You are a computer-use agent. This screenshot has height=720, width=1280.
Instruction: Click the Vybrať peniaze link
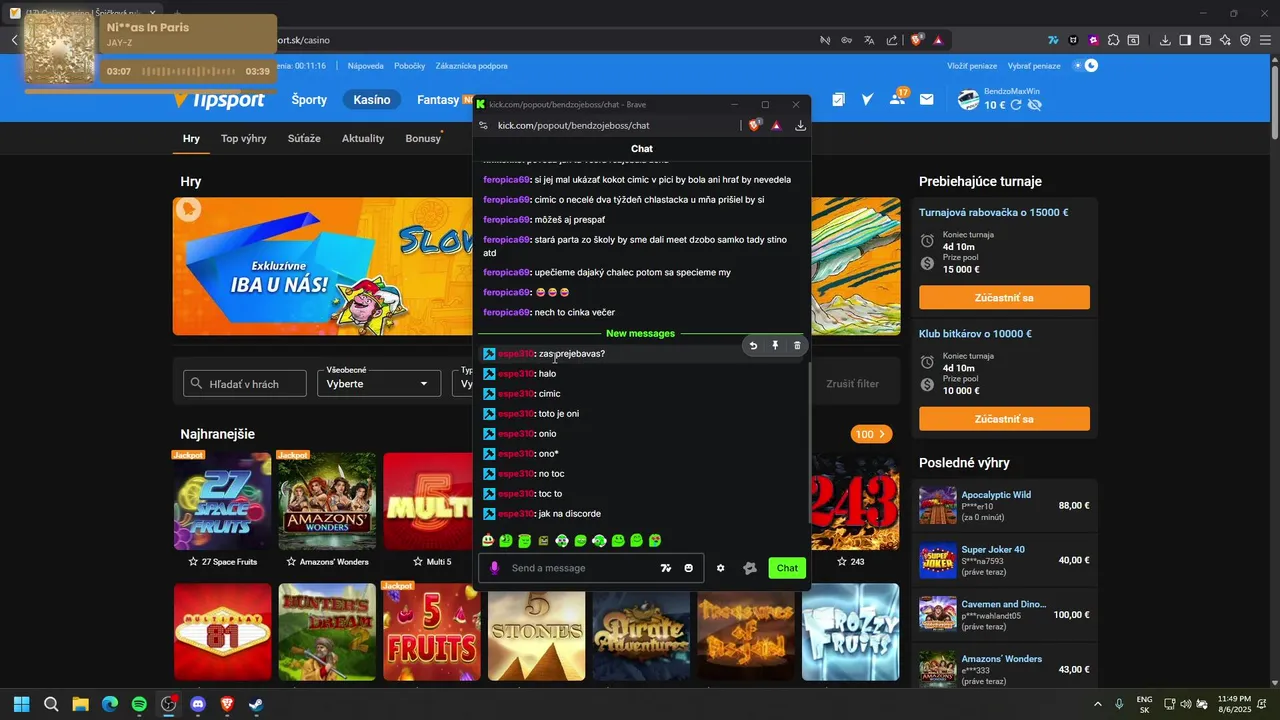pos(1034,66)
